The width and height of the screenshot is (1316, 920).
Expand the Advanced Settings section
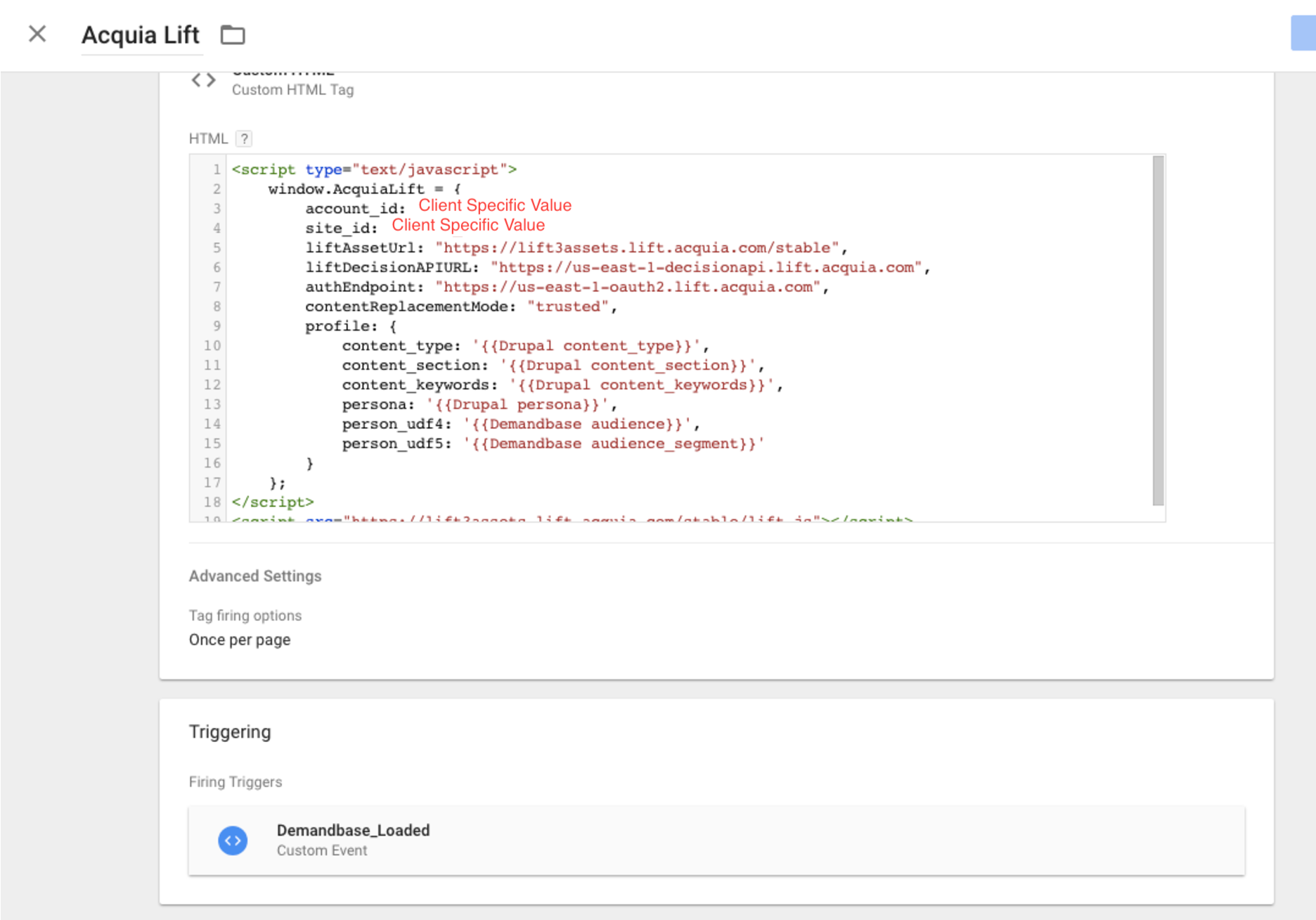click(x=255, y=576)
